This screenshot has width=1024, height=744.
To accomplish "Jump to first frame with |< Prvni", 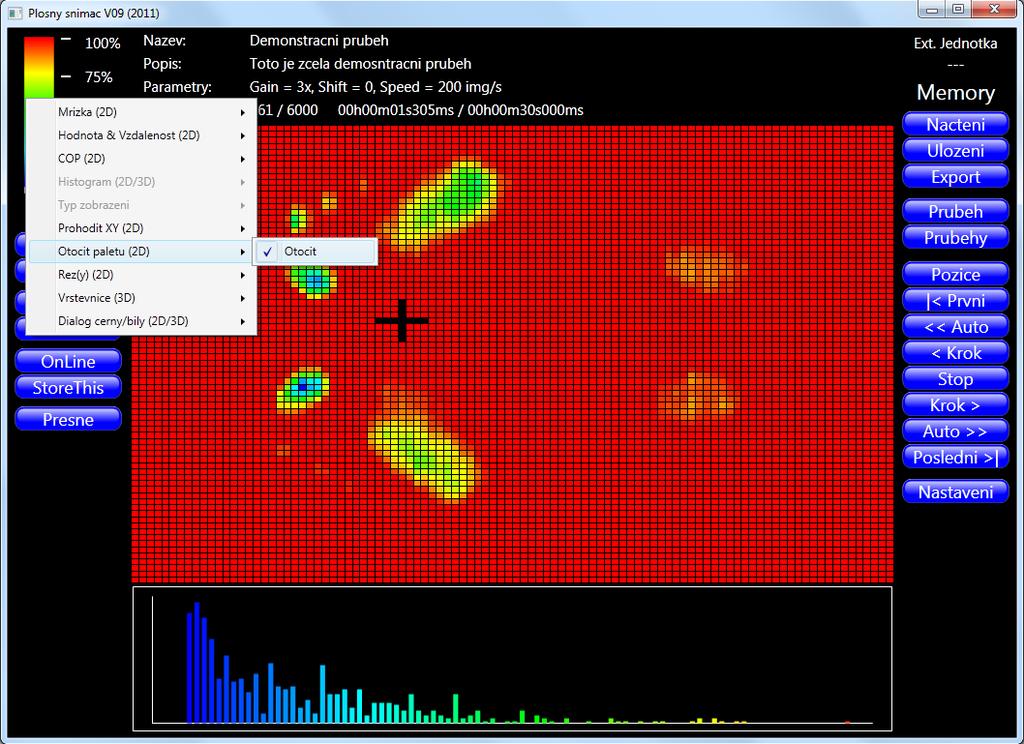I will click(955, 300).
